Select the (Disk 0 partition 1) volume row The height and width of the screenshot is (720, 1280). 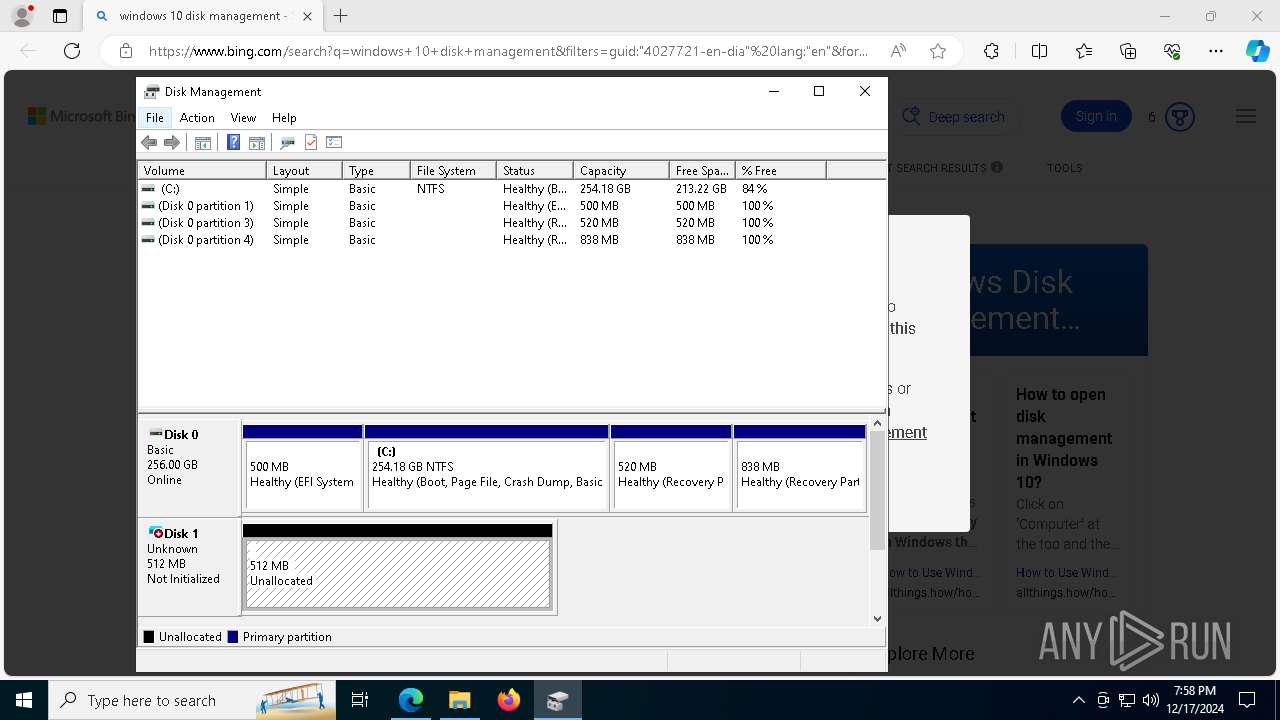[512, 206]
